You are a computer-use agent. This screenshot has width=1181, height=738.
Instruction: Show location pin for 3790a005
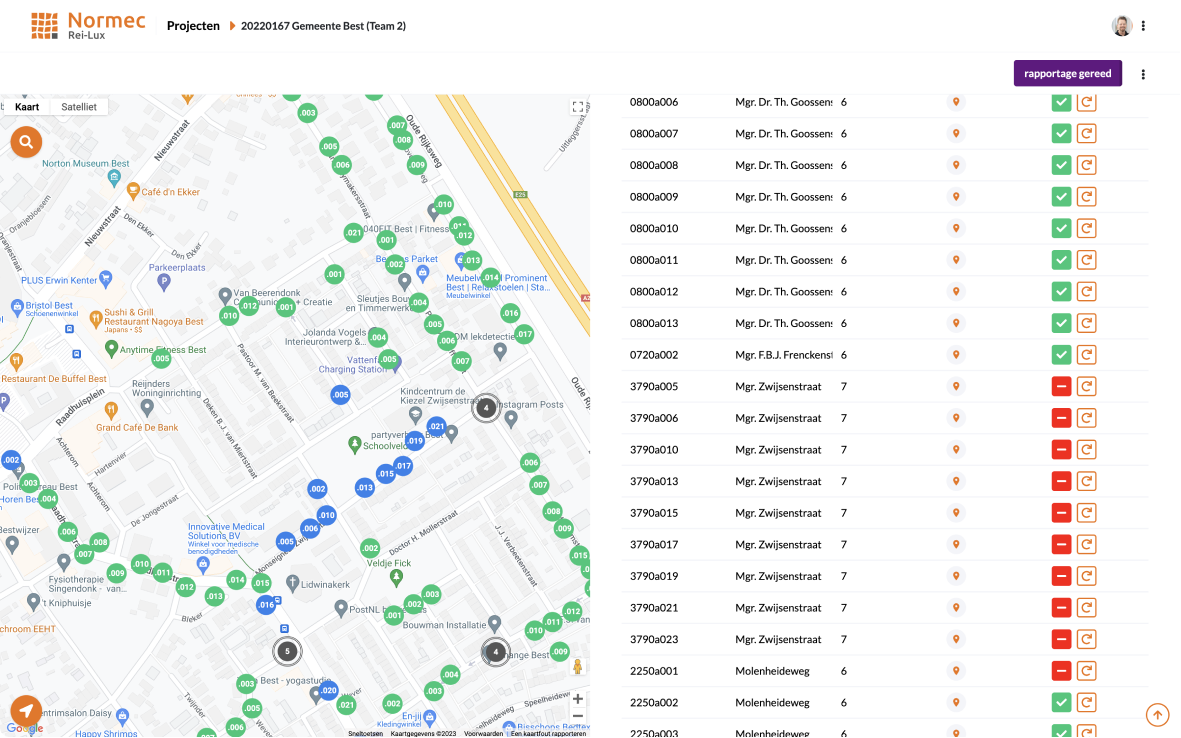[956, 386]
